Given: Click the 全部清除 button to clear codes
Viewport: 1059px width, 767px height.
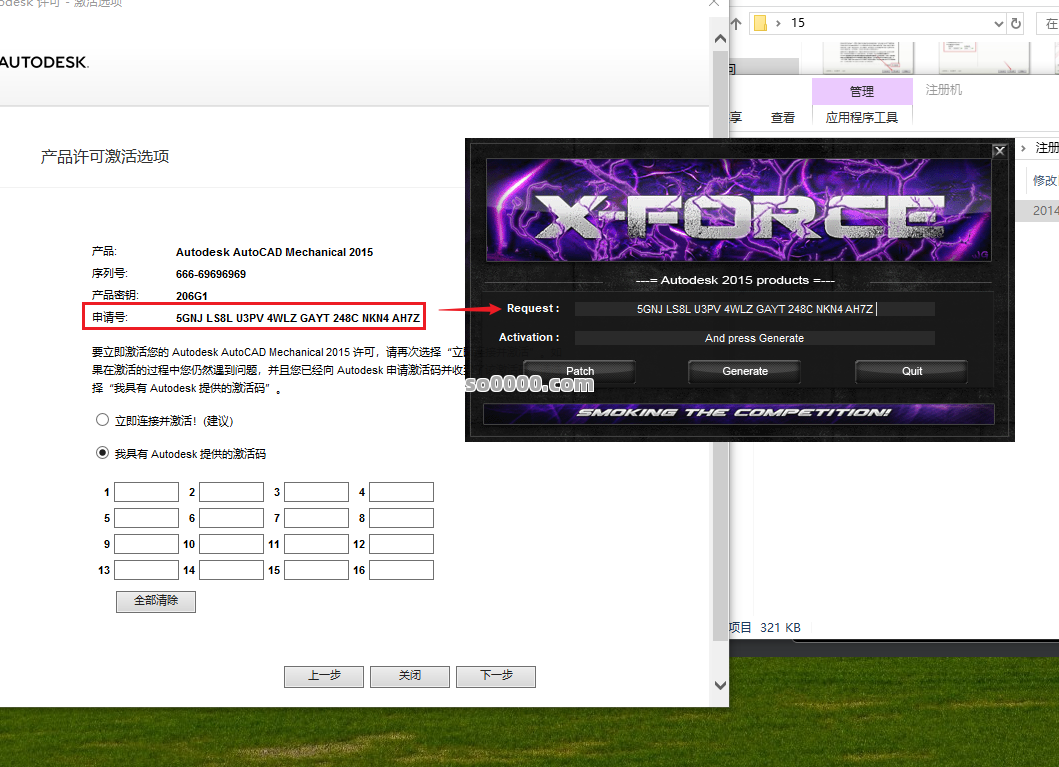Looking at the screenshot, I should [155, 601].
